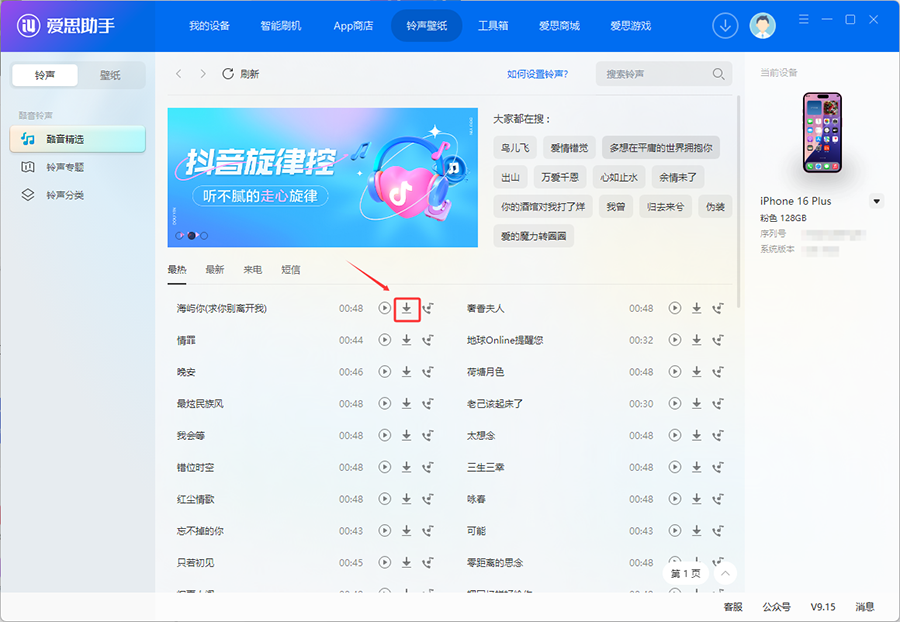Download the ringtone 忘不掉的你
Screen dimensions: 900x622
pyautogui.click(x=406, y=531)
